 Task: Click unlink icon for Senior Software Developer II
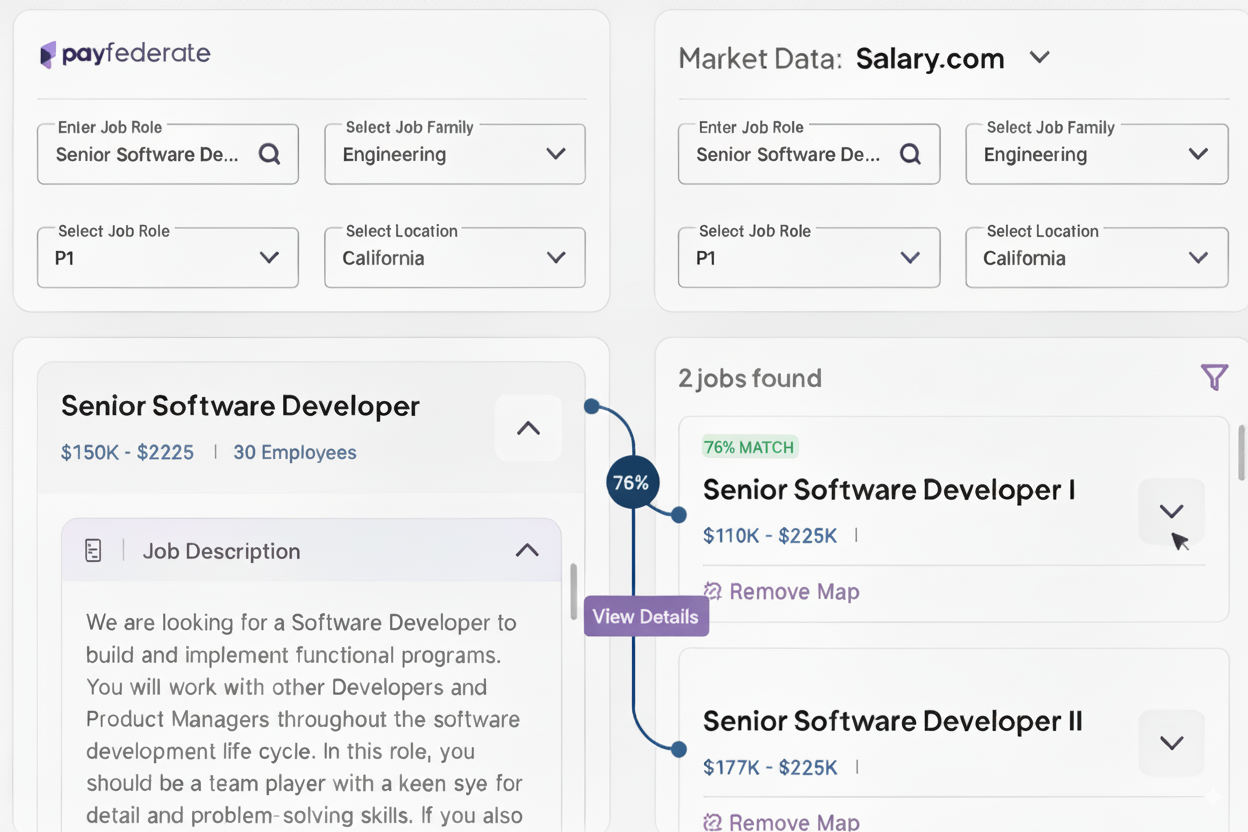(713, 822)
